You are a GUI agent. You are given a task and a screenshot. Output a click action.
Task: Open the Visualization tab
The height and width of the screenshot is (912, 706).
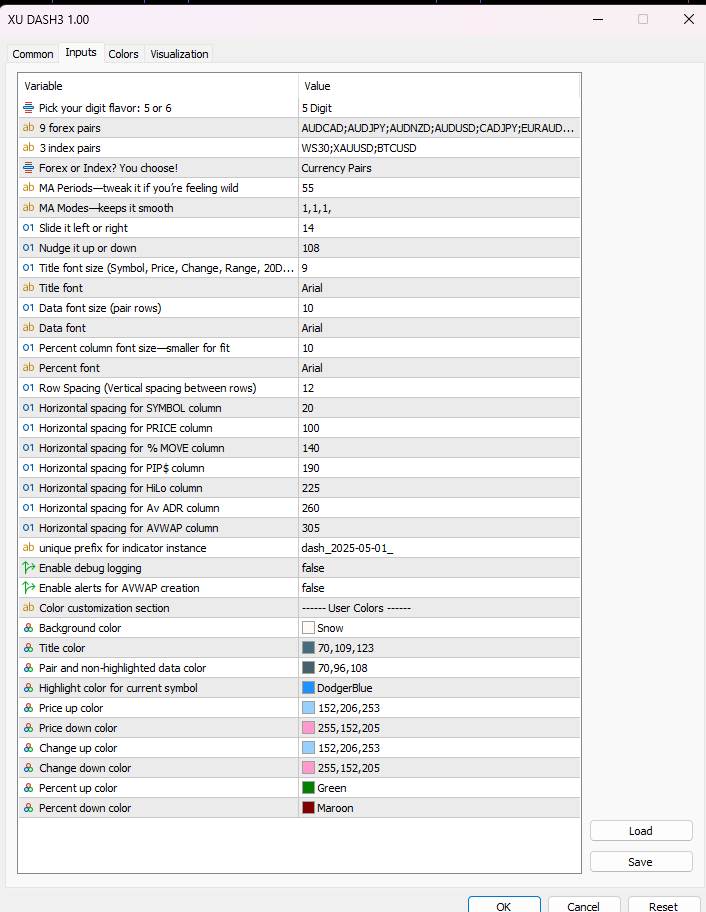[x=180, y=54]
